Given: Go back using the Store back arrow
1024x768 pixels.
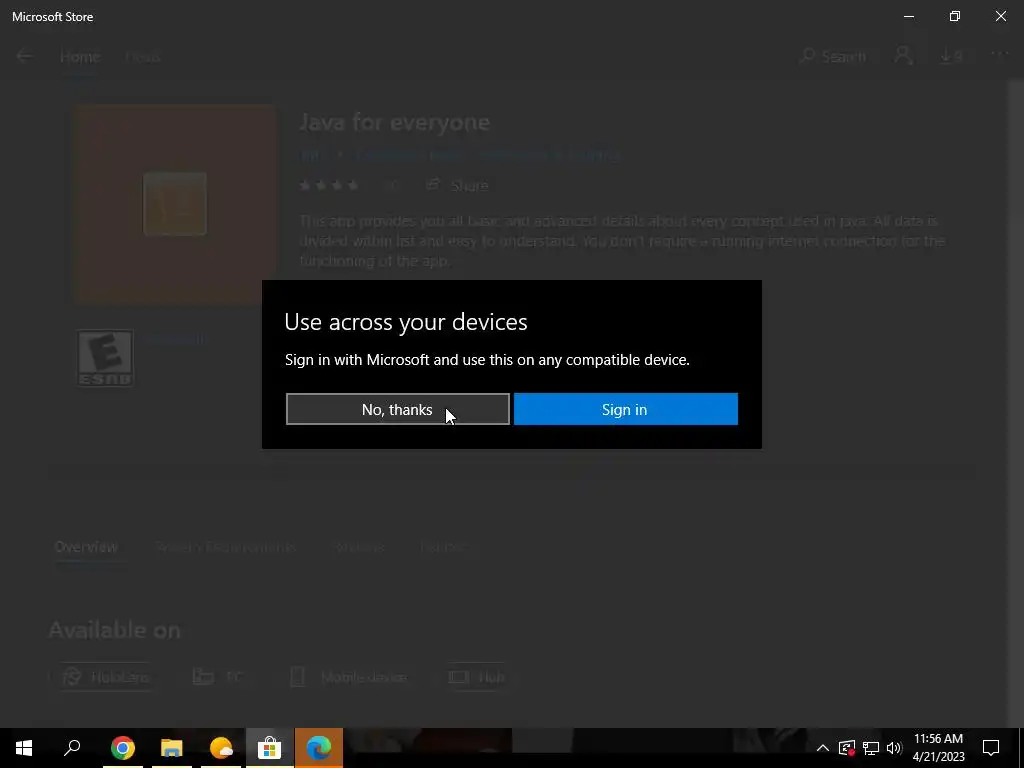Looking at the screenshot, I should (x=25, y=56).
